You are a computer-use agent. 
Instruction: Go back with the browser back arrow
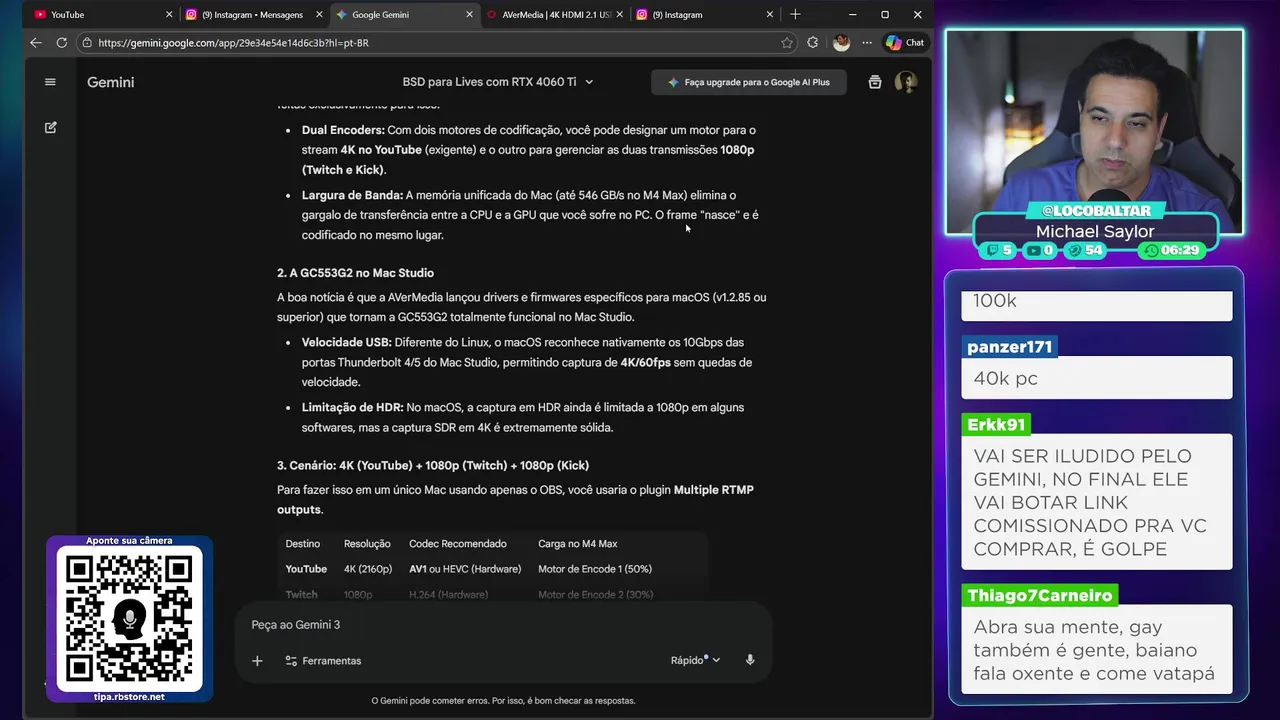pos(36,43)
